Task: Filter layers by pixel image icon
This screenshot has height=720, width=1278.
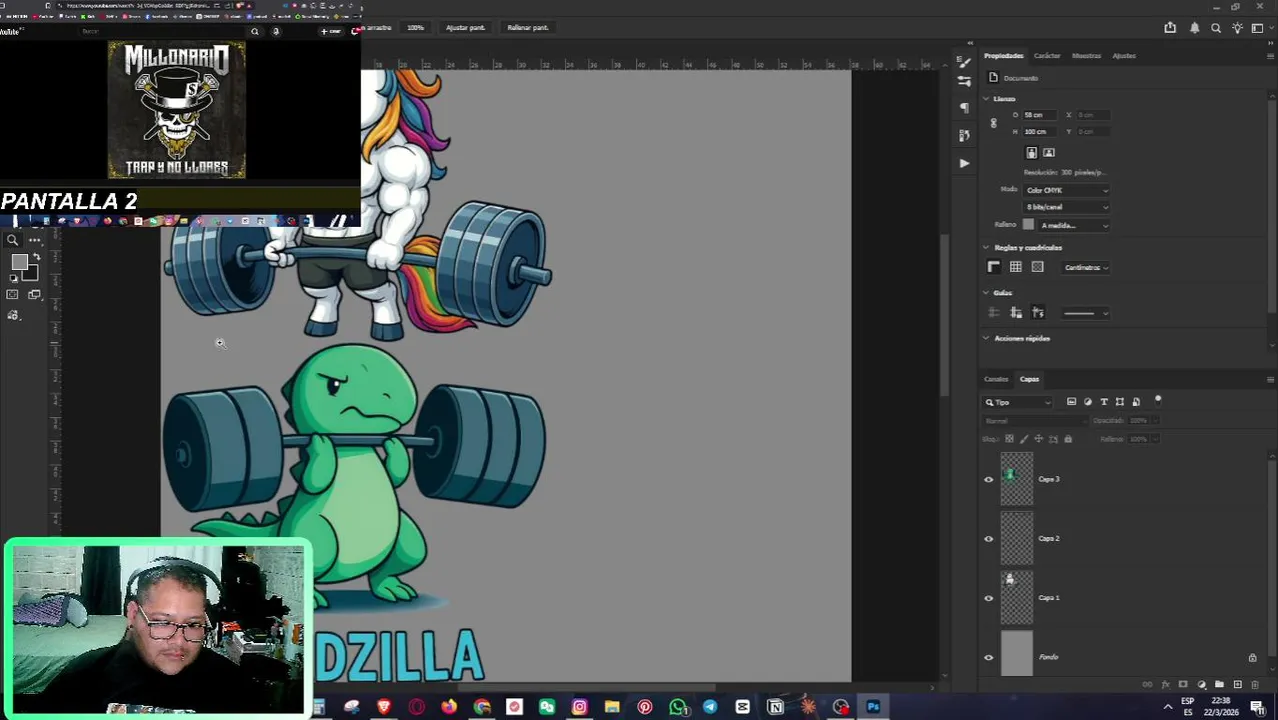Action: pos(1071,402)
